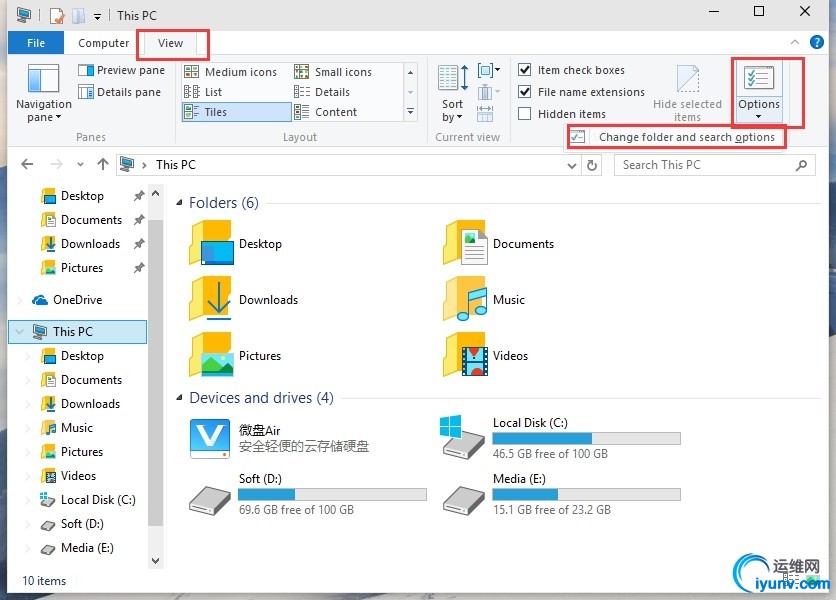Click the Options dropdown arrow

pos(758,117)
